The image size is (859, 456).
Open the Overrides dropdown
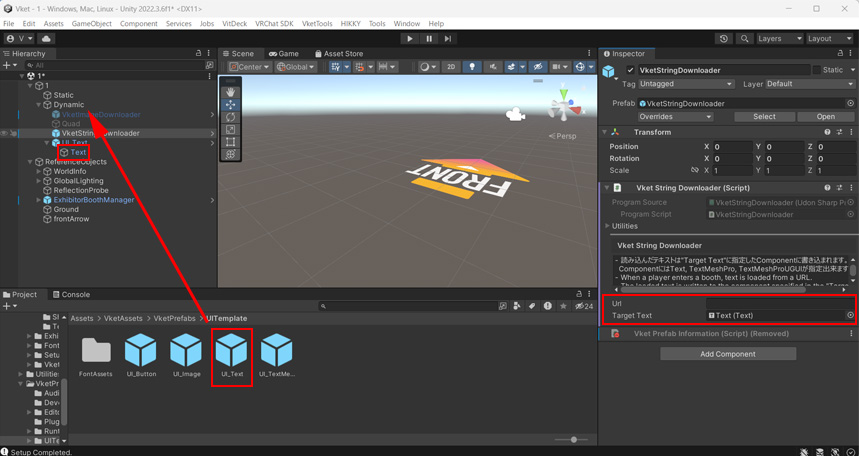[x=676, y=116]
